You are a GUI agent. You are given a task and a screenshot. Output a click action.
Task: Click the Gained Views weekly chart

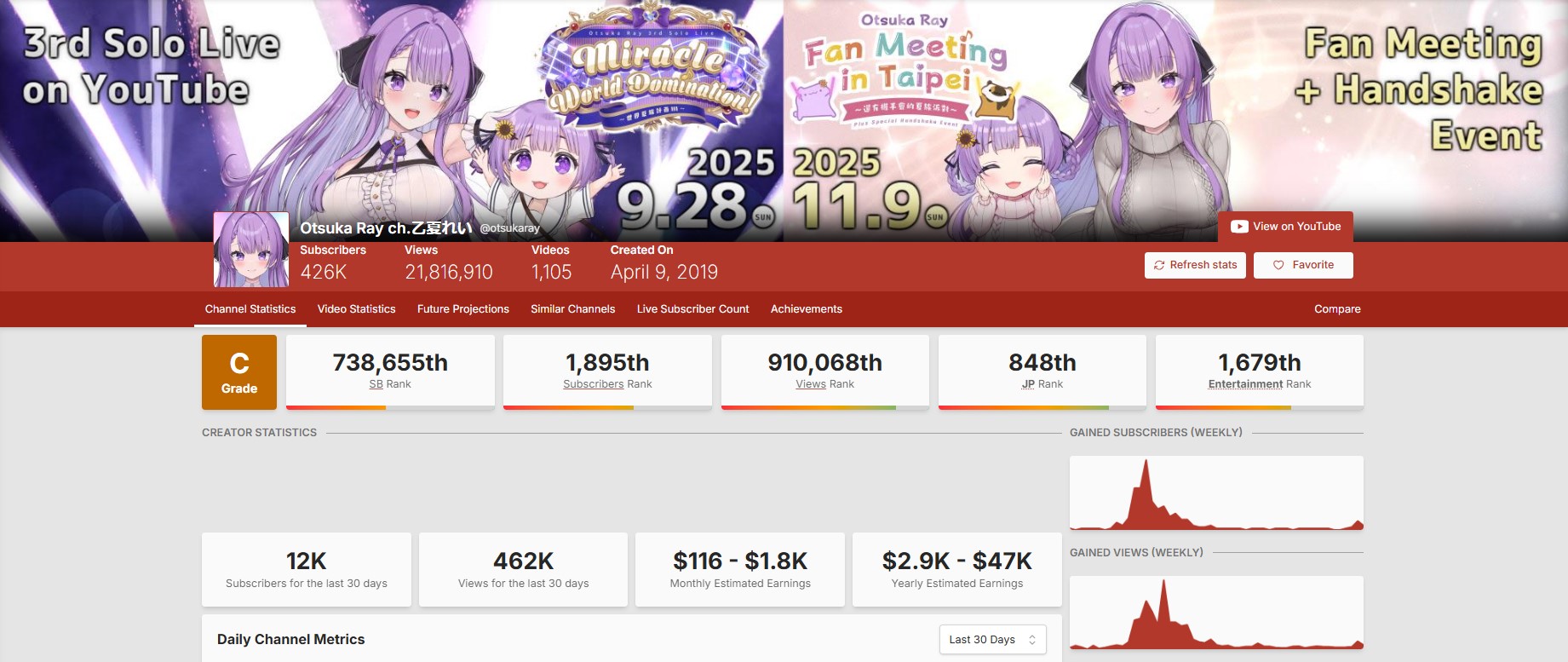click(1216, 613)
